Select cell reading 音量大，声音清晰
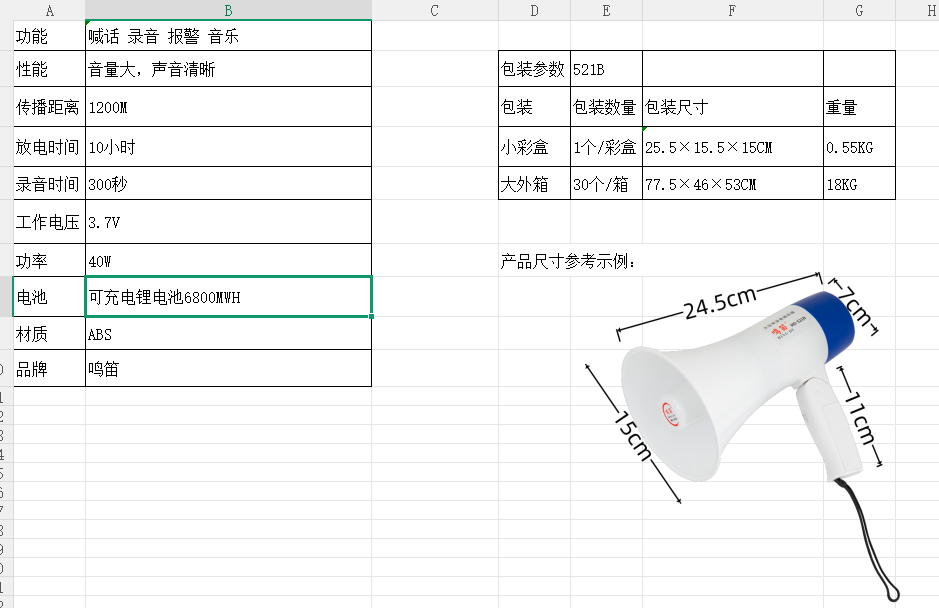The height and width of the screenshot is (608, 939). coord(228,69)
